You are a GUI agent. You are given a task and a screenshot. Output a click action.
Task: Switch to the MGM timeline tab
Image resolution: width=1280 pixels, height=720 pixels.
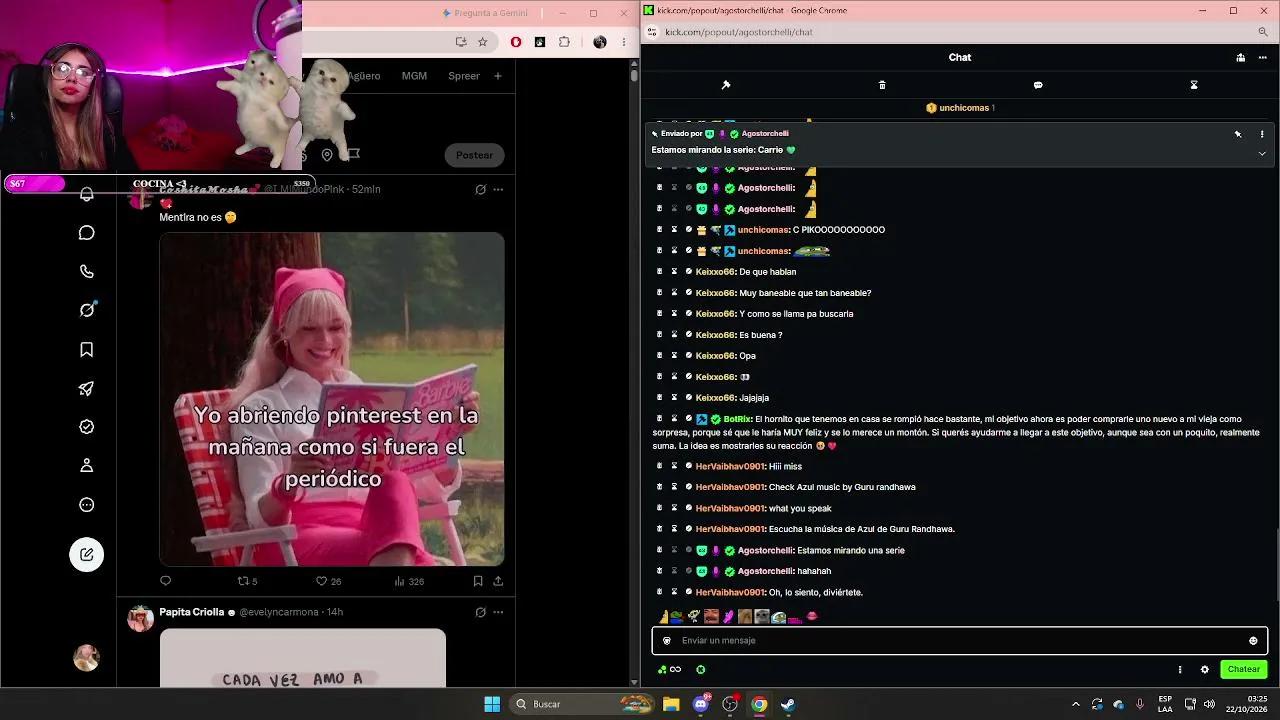coord(414,76)
